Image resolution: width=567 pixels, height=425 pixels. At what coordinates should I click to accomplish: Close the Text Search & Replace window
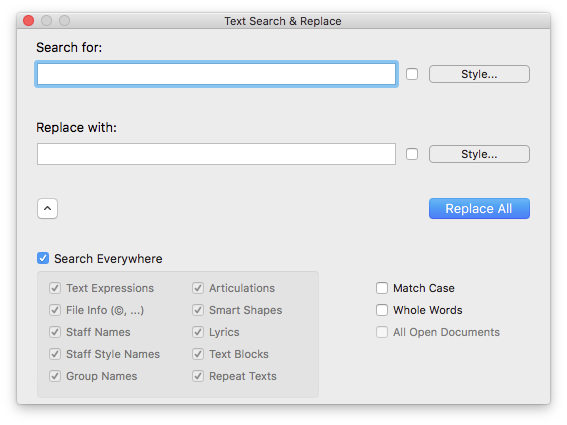click(29, 21)
